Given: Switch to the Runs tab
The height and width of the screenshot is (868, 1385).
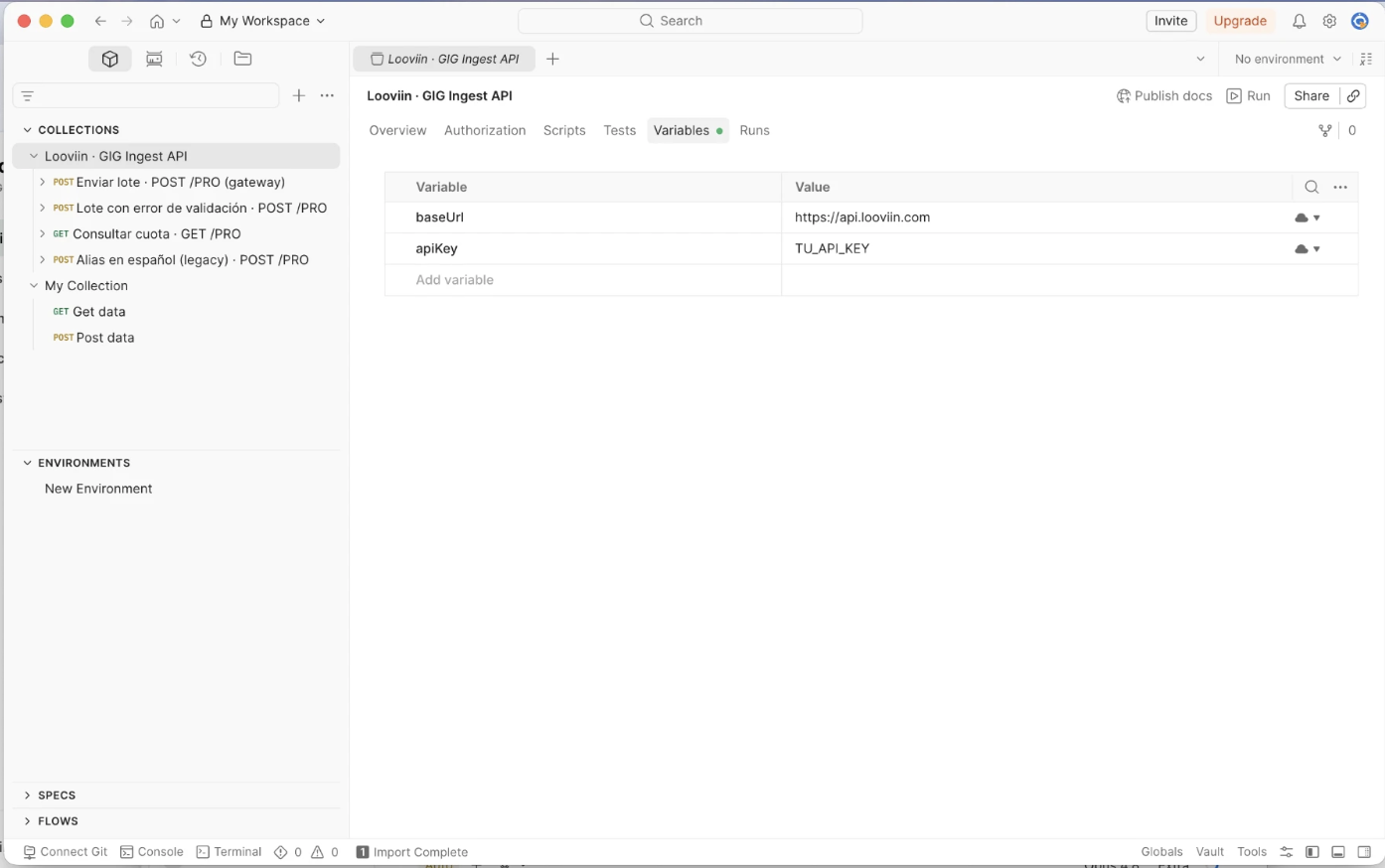Looking at the screenshot, I should (x=755, y=130).
